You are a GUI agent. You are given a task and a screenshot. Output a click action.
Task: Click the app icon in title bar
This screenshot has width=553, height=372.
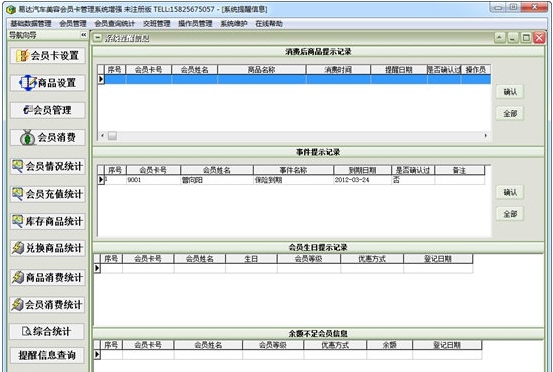(11, 10)
